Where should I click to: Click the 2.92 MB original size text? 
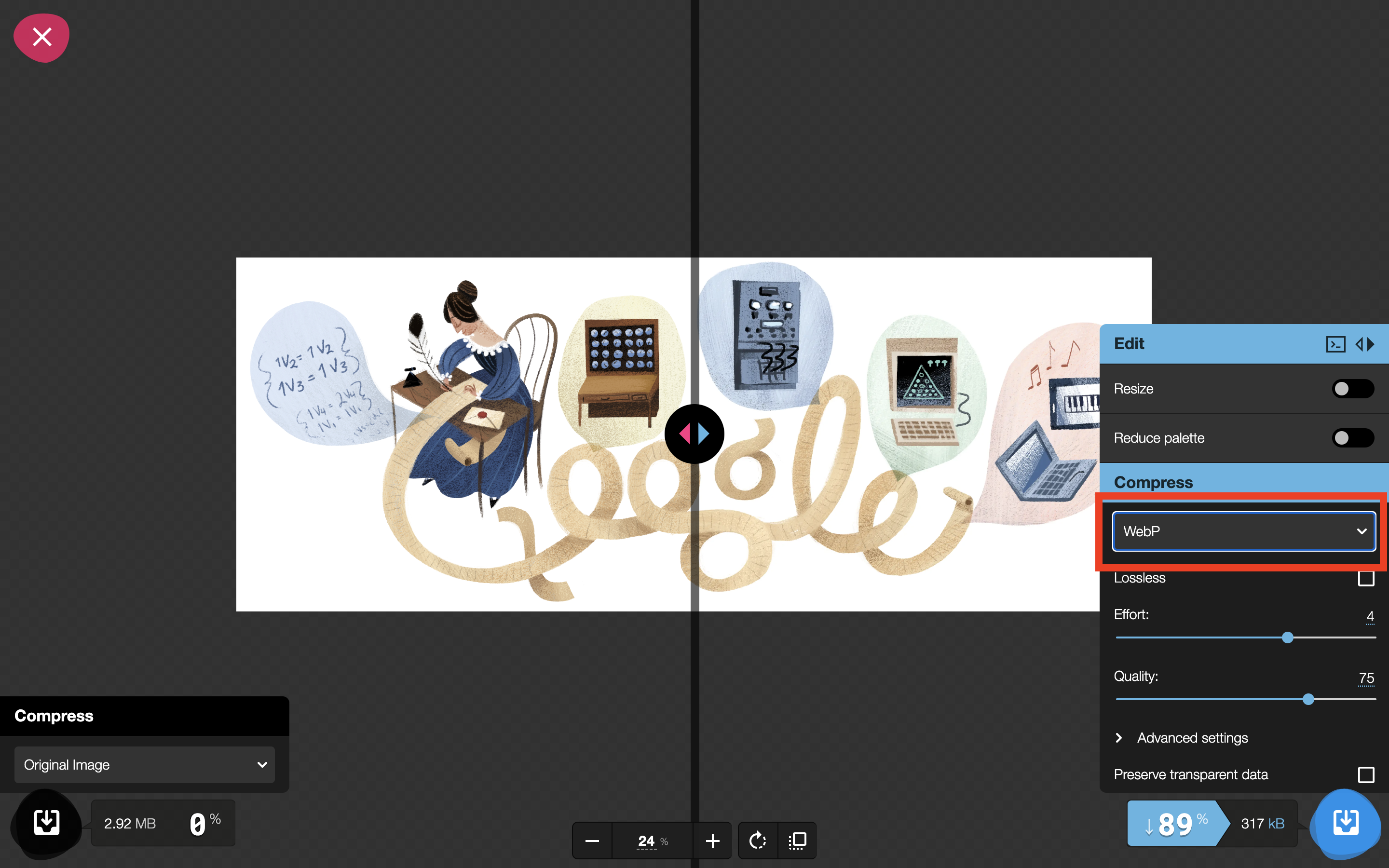(x=130, y=824)
